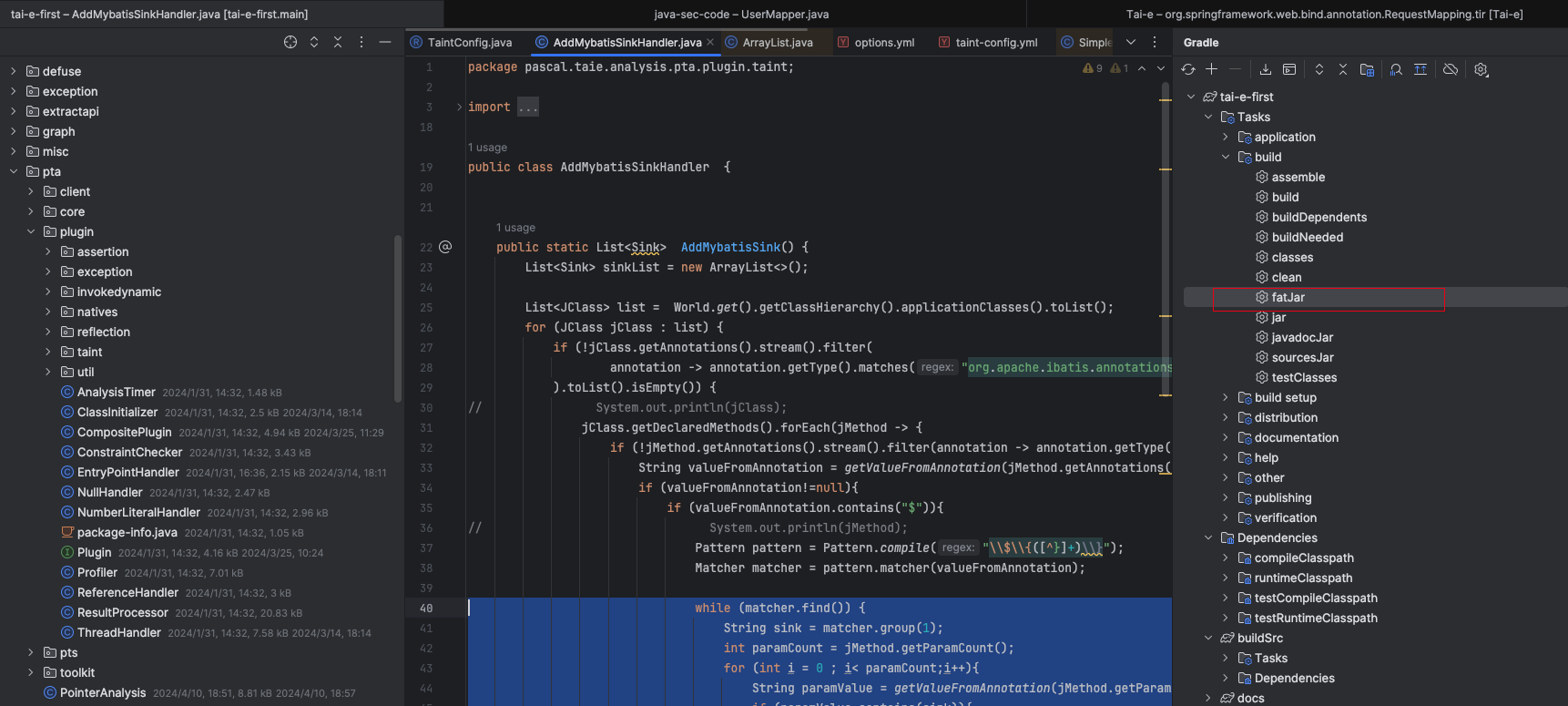Click the blue up-arrows icon in Gradle toolbar

[x=1420, y=69]
